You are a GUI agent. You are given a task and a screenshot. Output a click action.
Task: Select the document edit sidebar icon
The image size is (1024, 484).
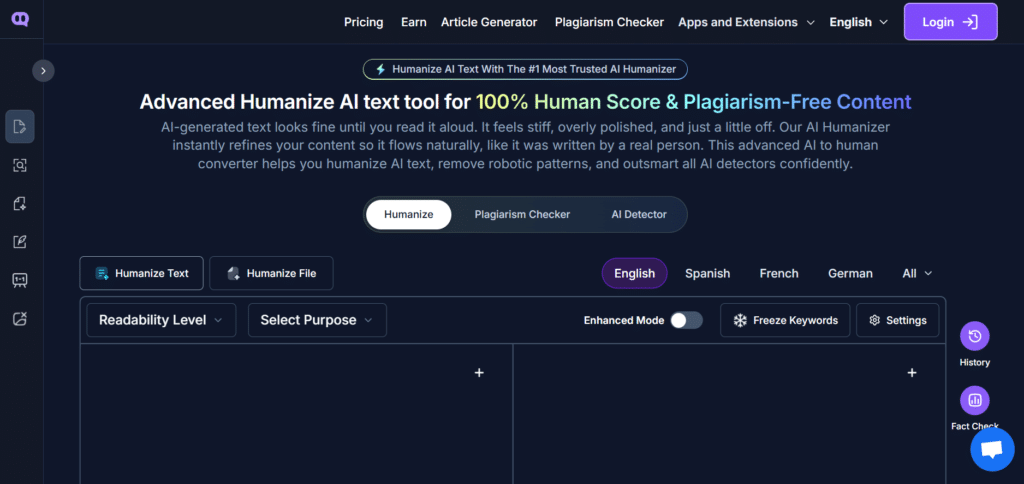click(x=20, y=127)
